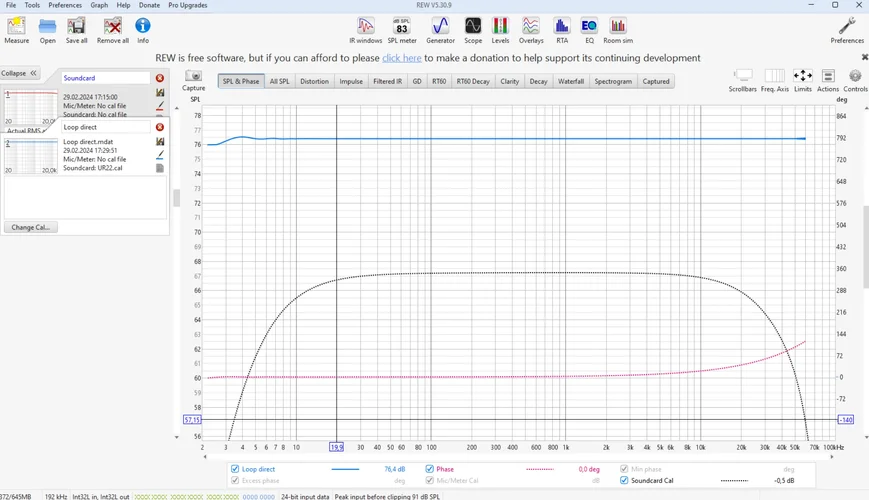Collapse the measurements panel

[x=19, y=73]
